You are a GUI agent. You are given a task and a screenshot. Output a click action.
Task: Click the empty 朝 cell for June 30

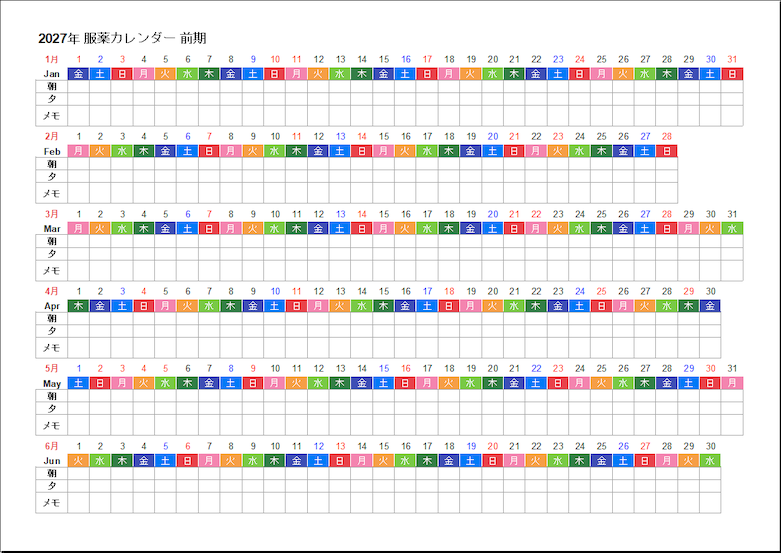click(x=710, y=473)
